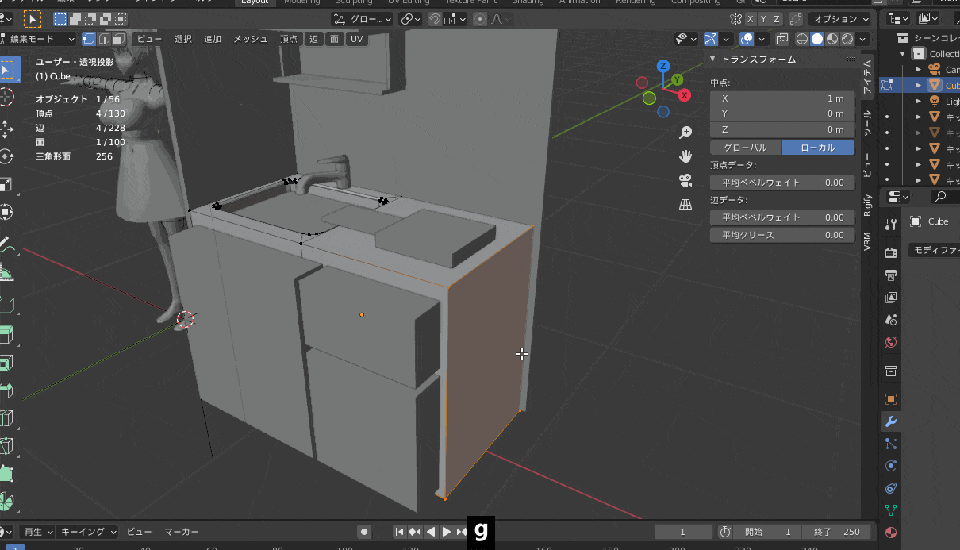Image resolution: width=960 pixels, height=550 pixels.
Task: Switch perspective/orthographic with grid icon
Action: pos(686,204)
